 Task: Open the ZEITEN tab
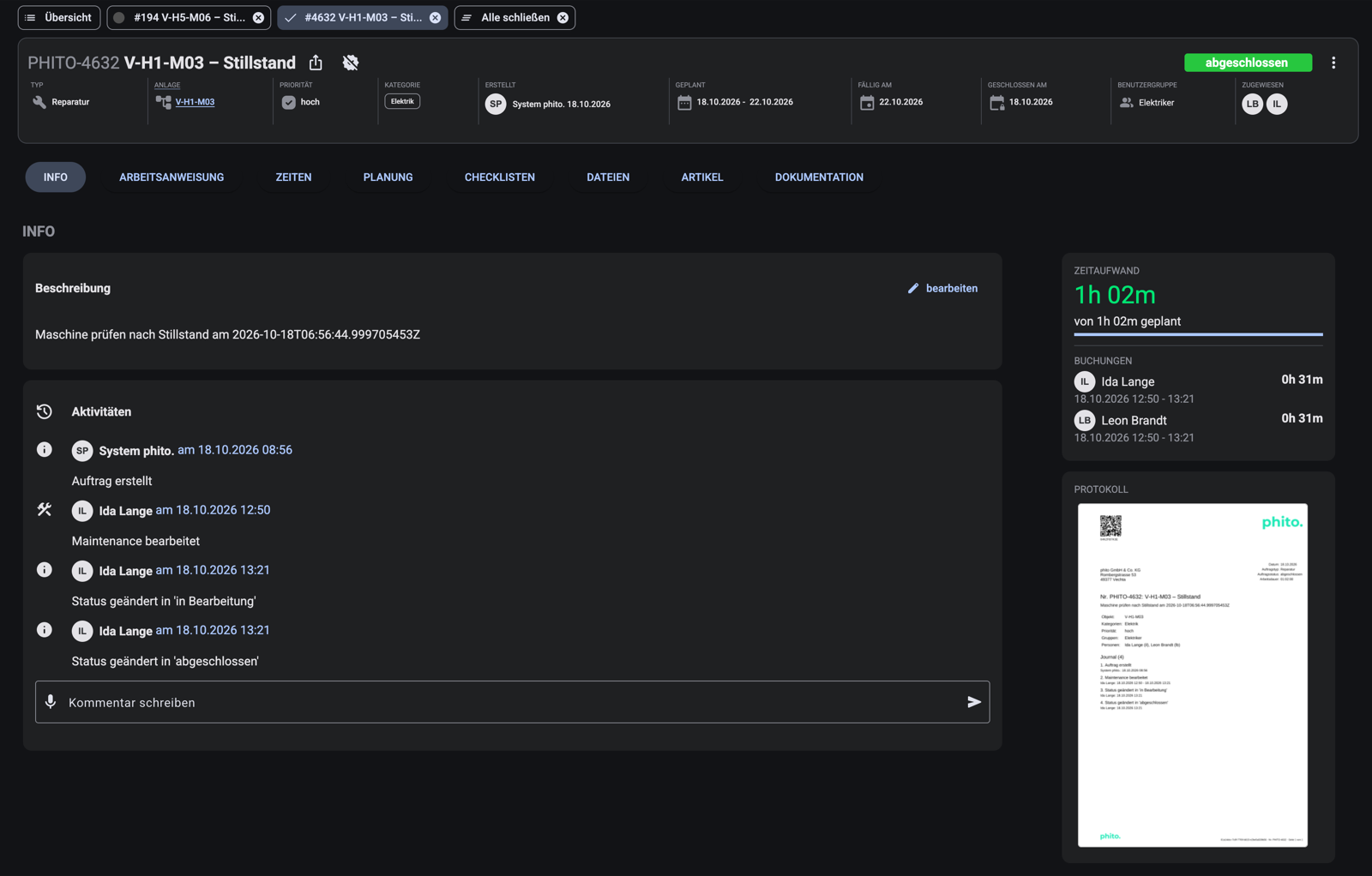pos(293,177)
